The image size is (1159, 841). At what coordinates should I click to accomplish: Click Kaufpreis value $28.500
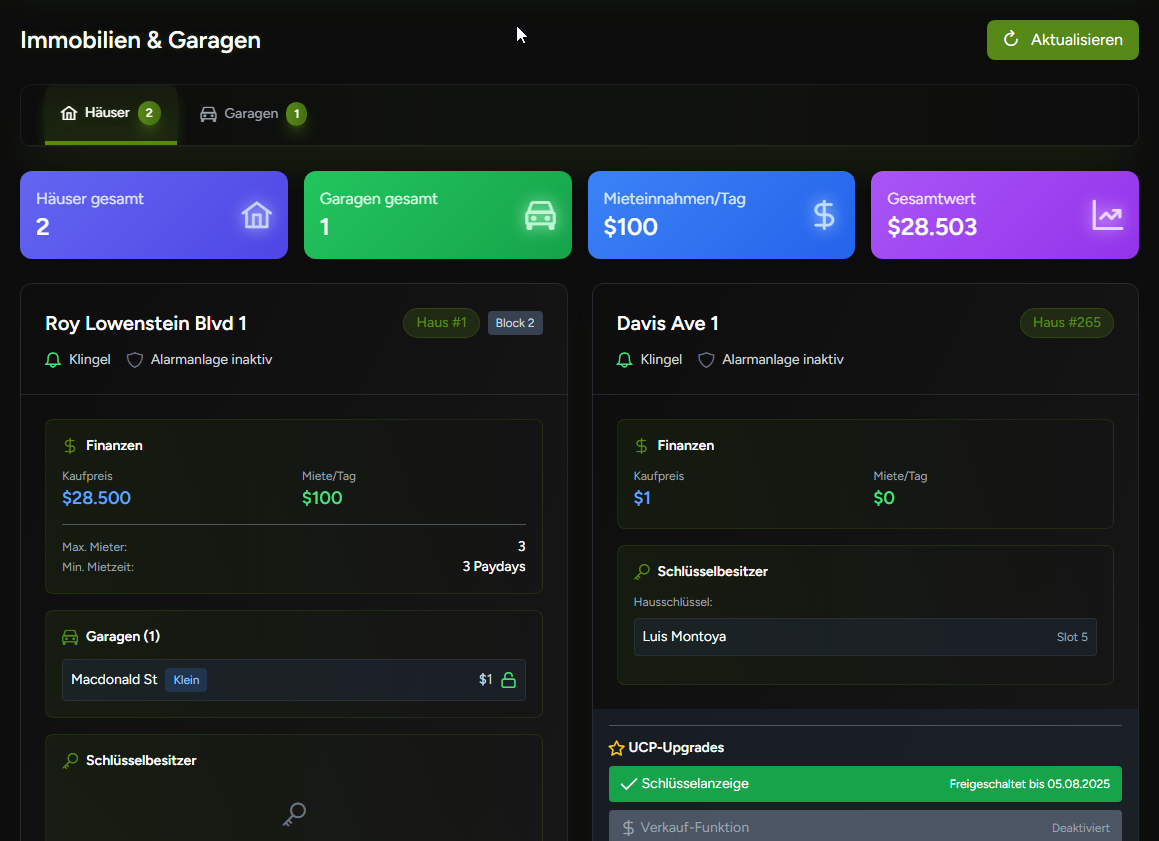pos(97,498)
